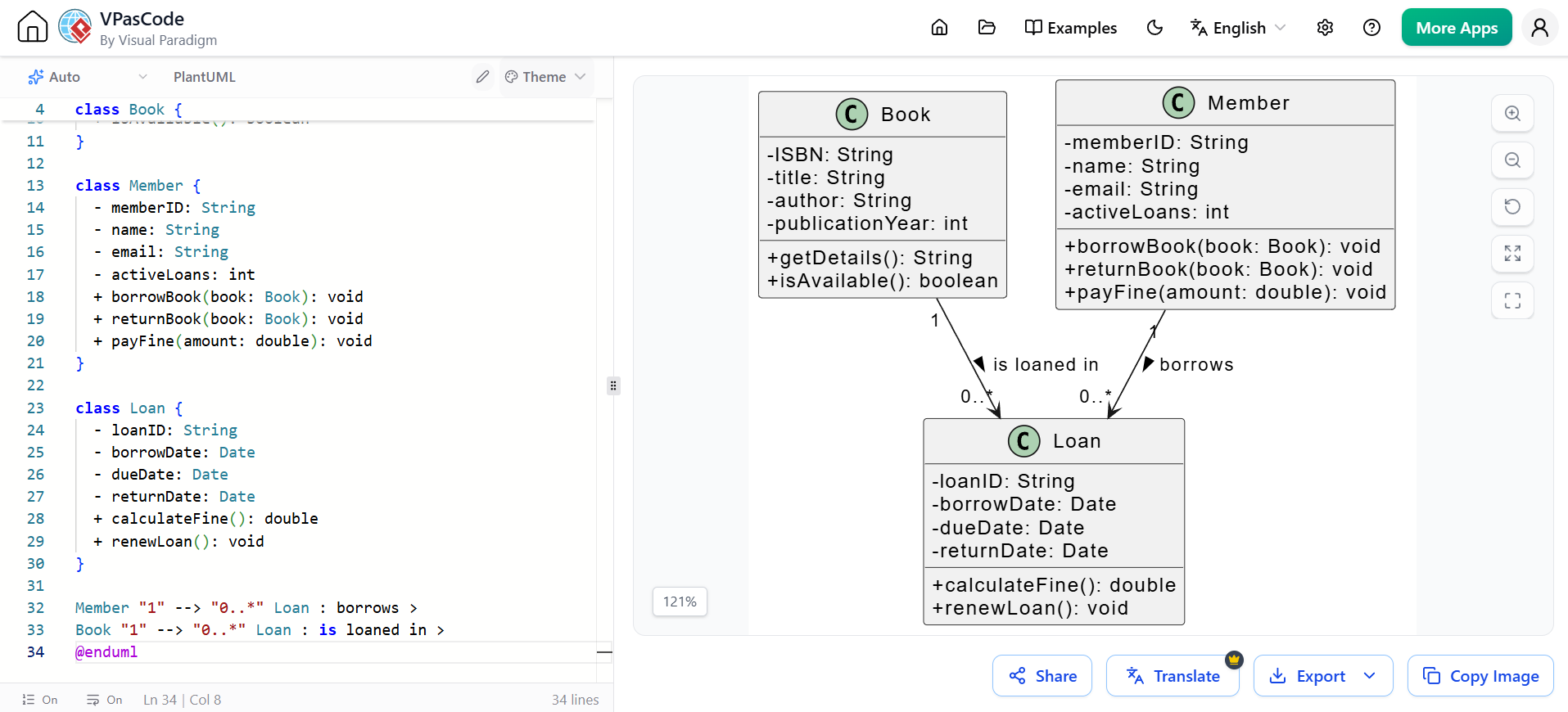Click the 'borrows' association label in diagram
The image size is (1568, 712).
[1196, 365]
